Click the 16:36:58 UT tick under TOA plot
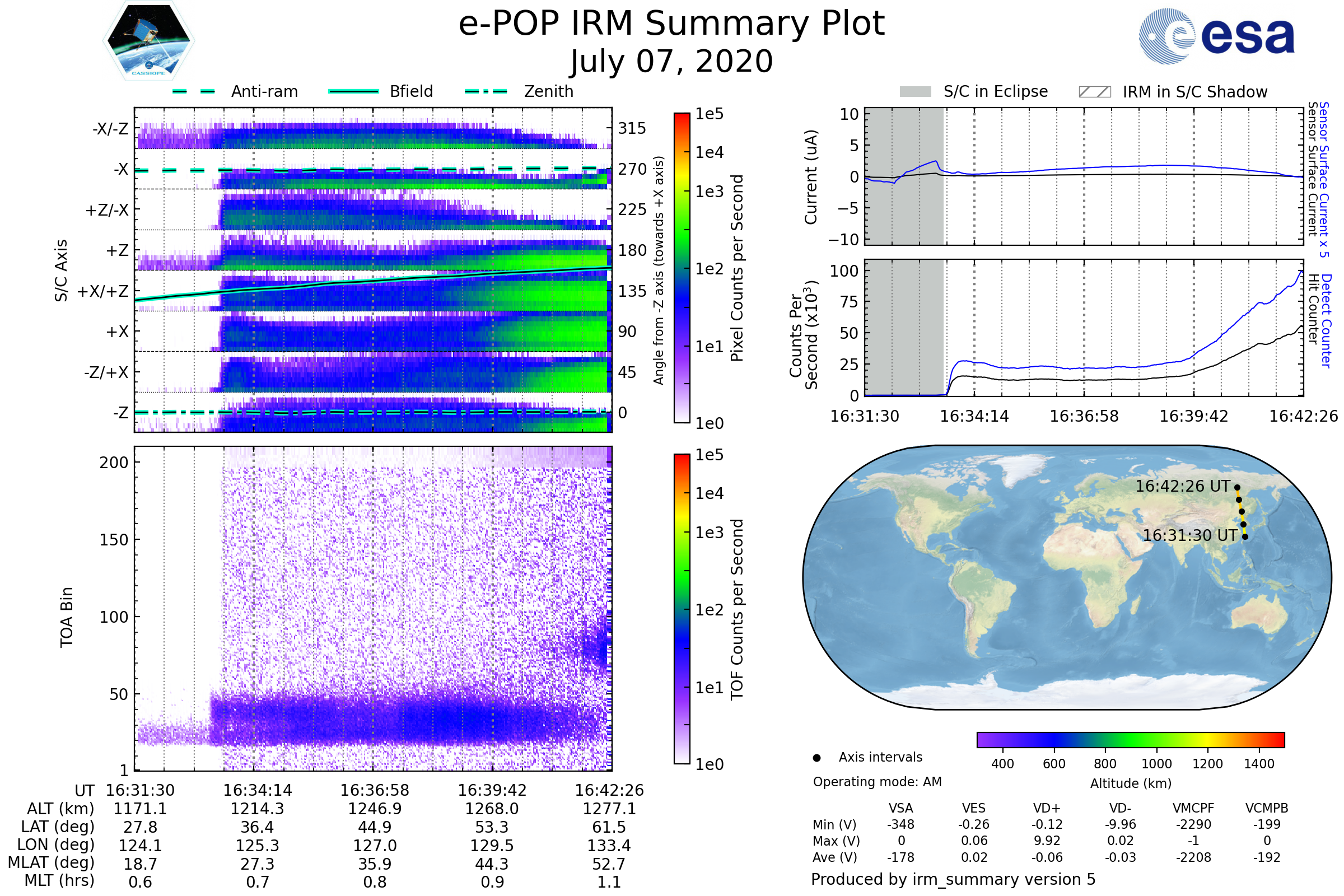 coord(375,790)
